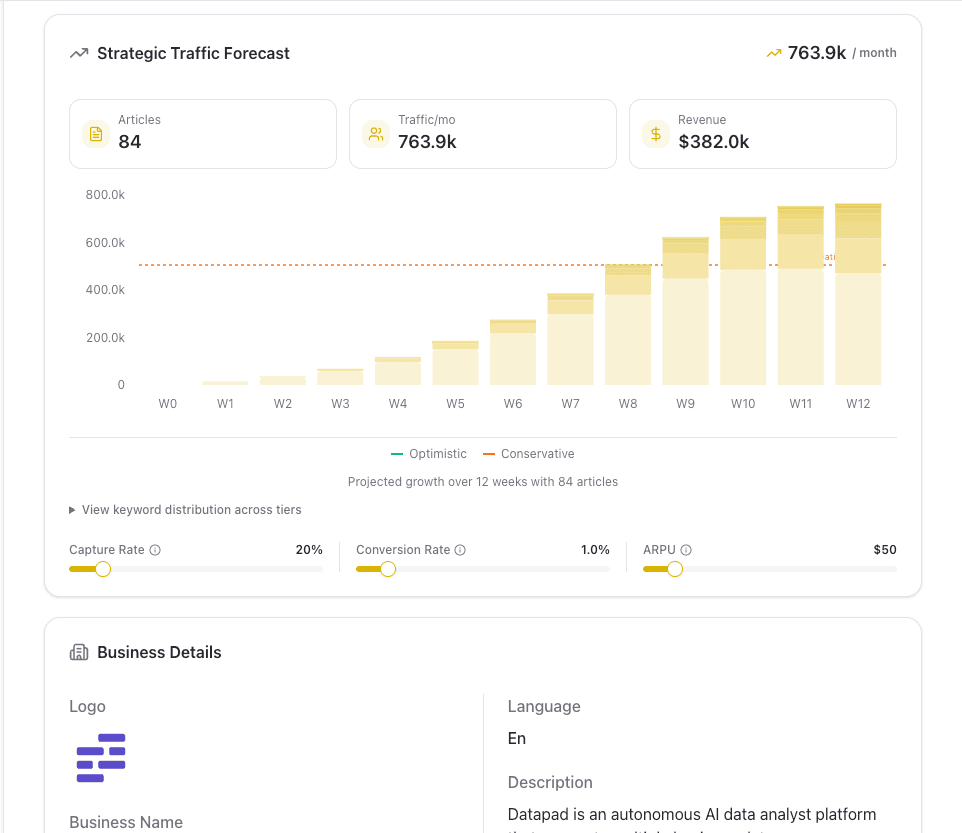Toggle the Optimistic series in the legend
The image size is (962, 833).
pos(429,453)
